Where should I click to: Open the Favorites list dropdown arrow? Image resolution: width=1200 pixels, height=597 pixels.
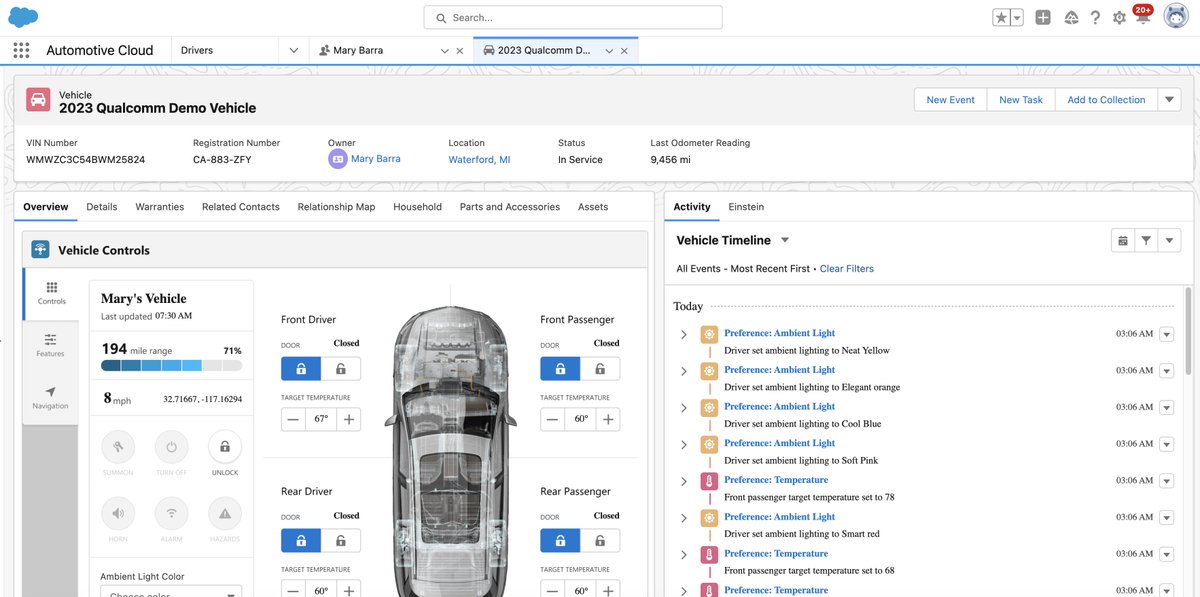[1017, 17]
